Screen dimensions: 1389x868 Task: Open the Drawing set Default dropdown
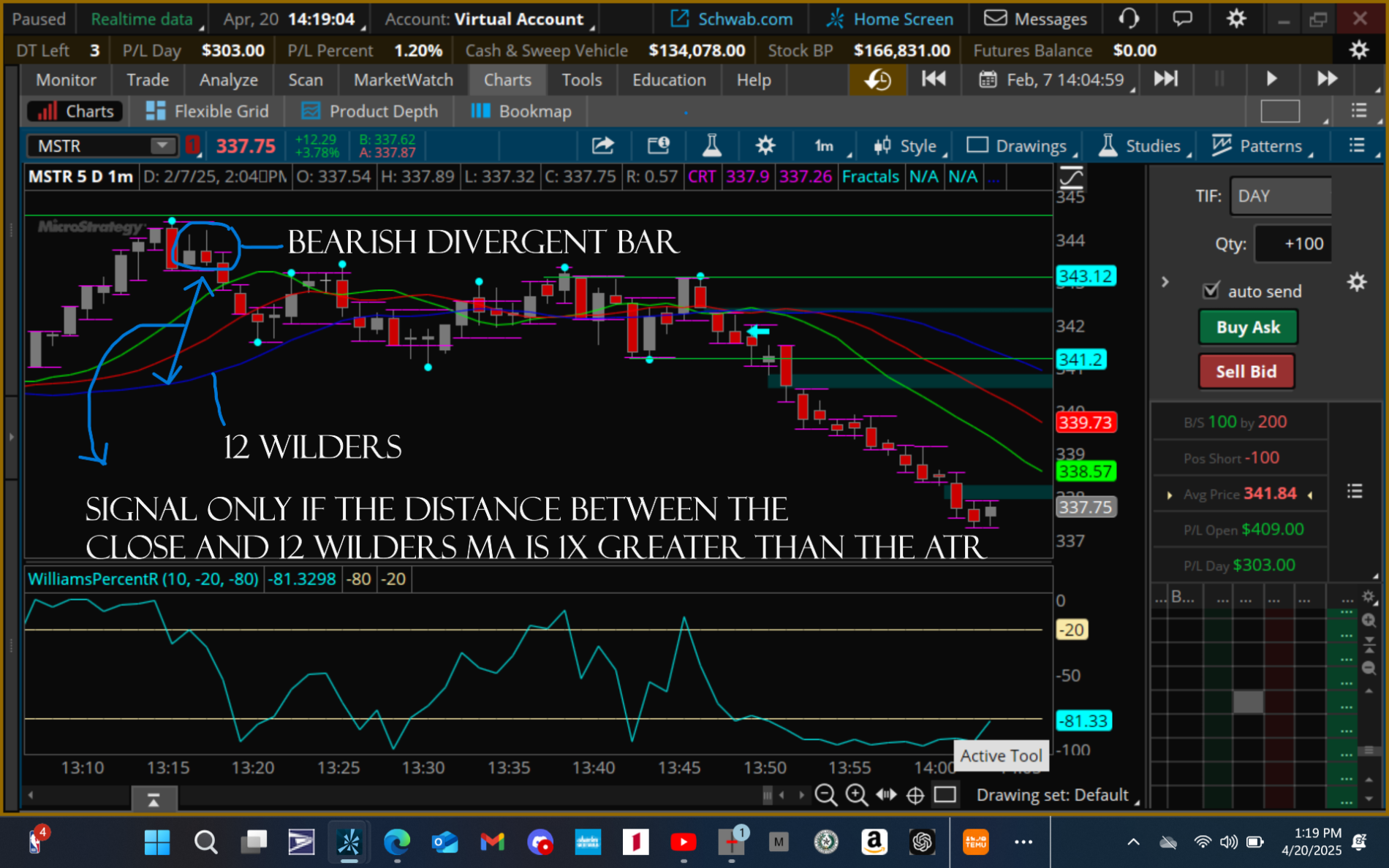(x=1058, y=794)
